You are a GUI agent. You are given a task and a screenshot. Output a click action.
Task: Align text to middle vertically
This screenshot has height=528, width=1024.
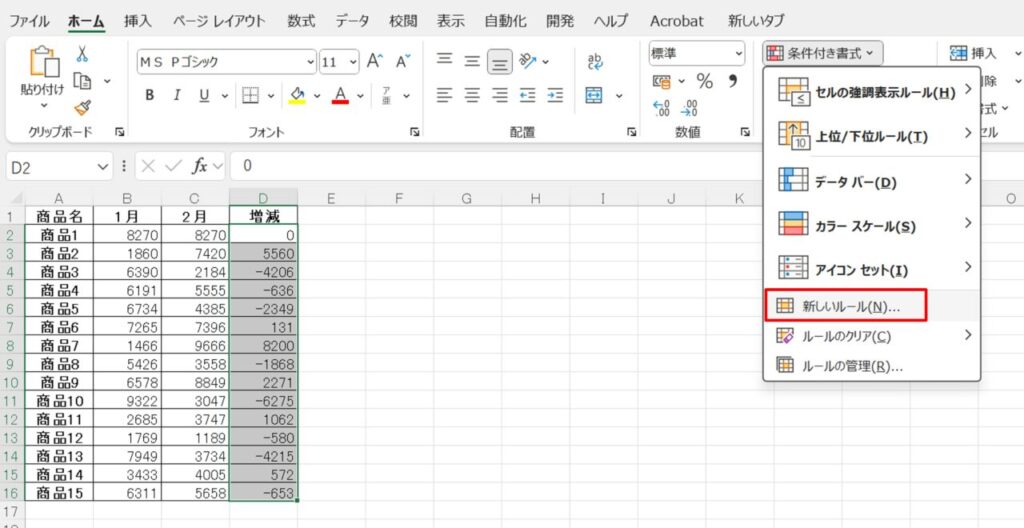(472, 61)
